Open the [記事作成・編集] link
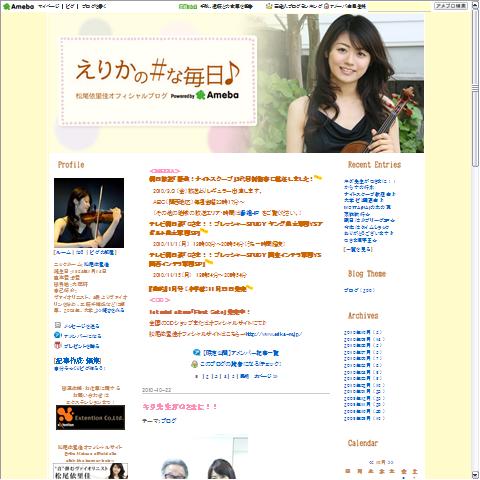 (x=78, y=361)
